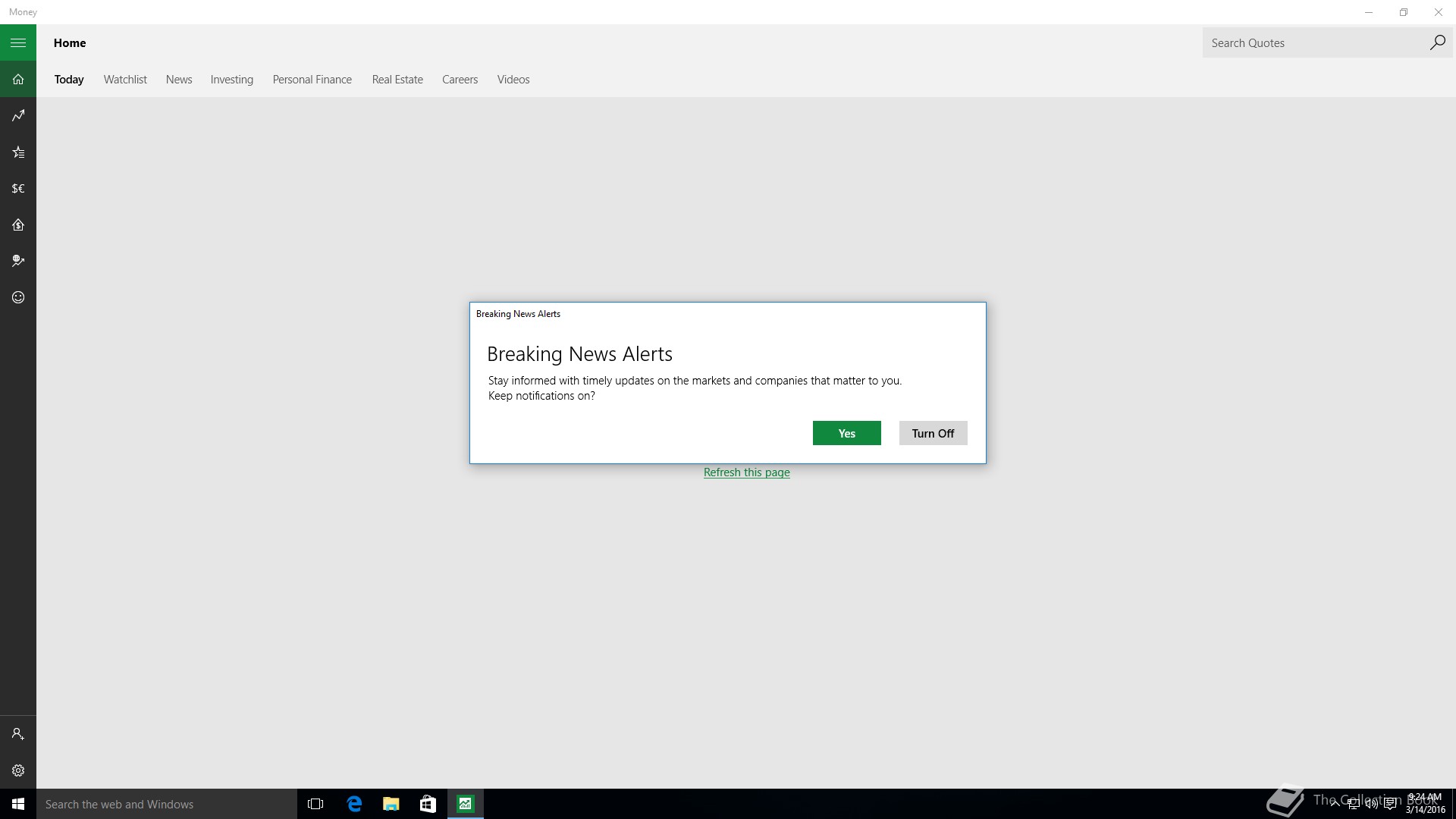Open the Investing tab

coord(232,80)
